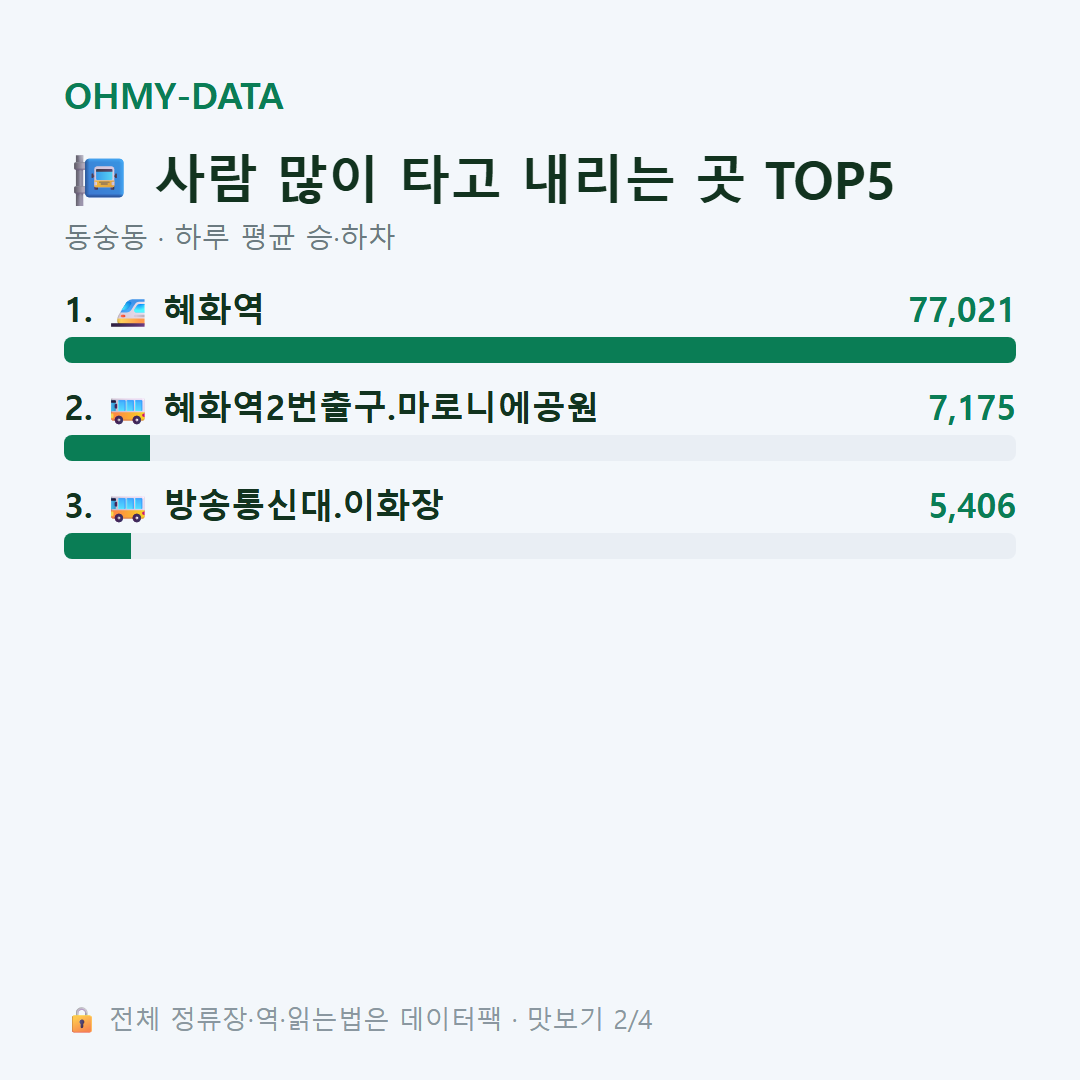This screenshot has width=1080, height=1080.
Task: Click the gray unfilled track of rank 2 bar
Action: point(583,448)
